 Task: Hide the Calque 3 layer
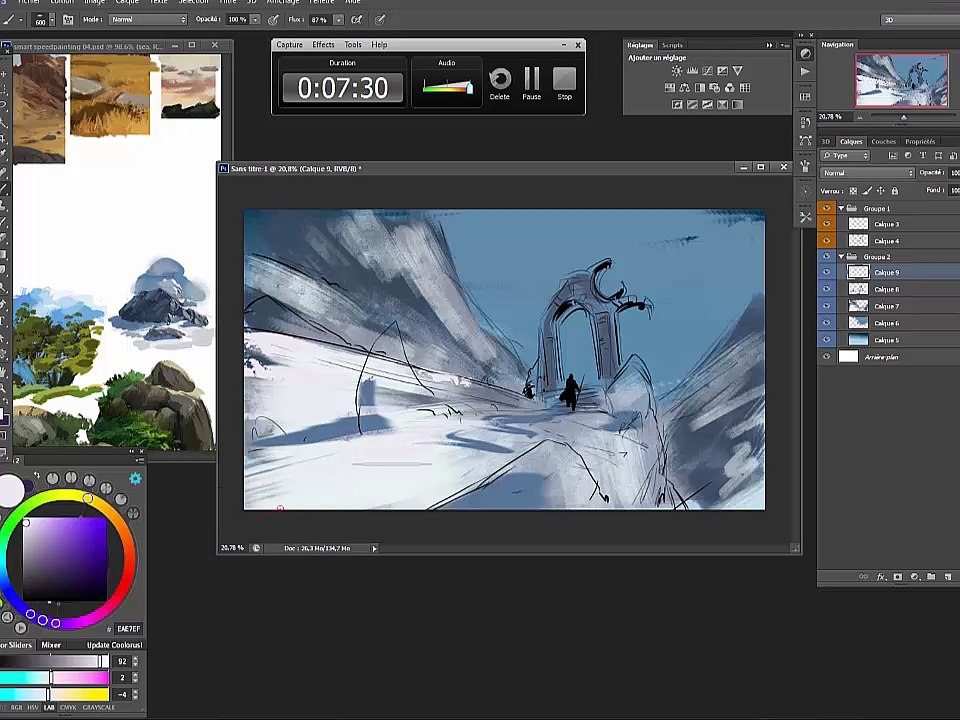tap(827, 224)
